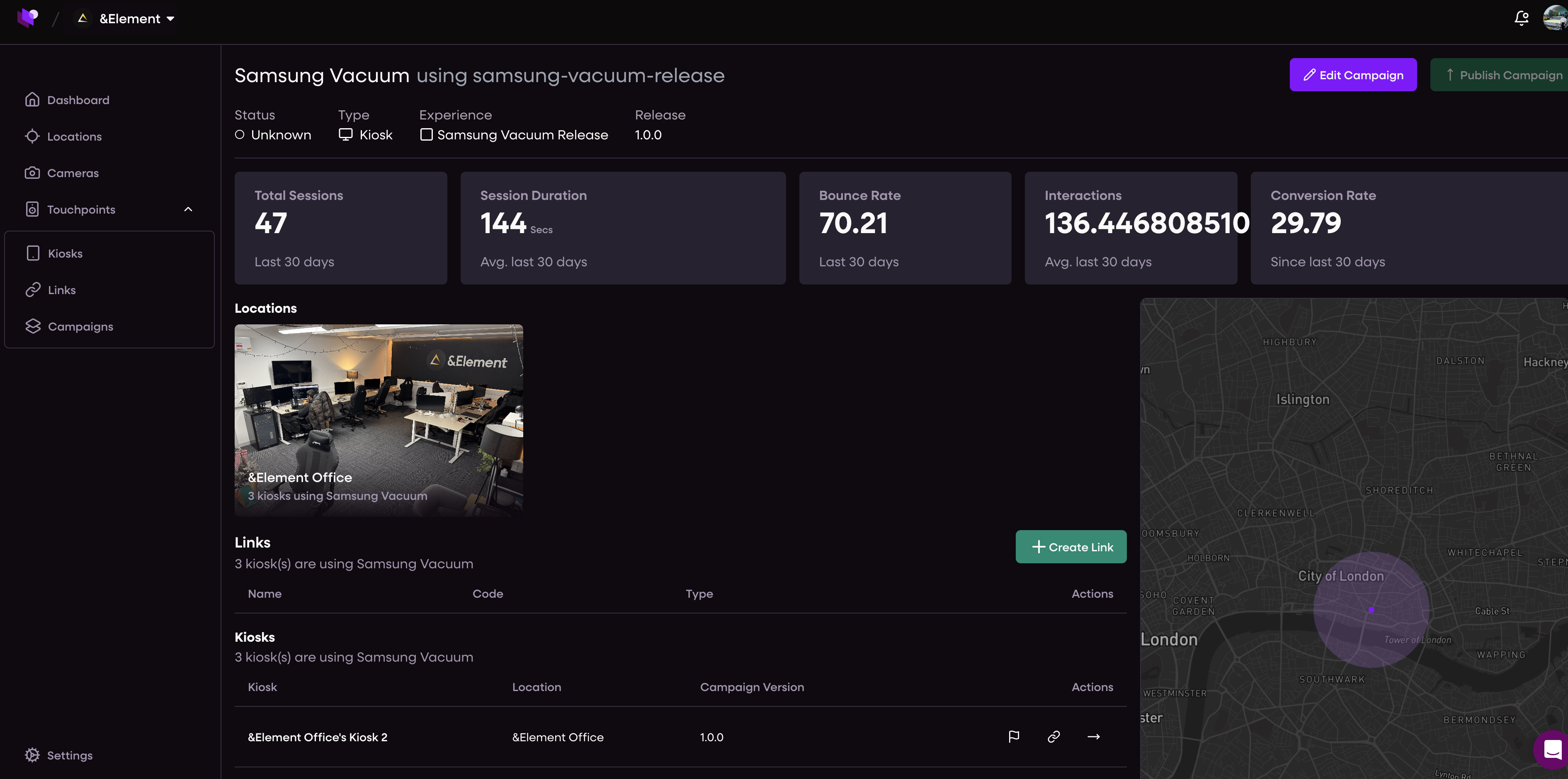Viewport: 1568px width, 779px height.
Task: Click the purple app logo in the header
Action: [x=27, y=18]
